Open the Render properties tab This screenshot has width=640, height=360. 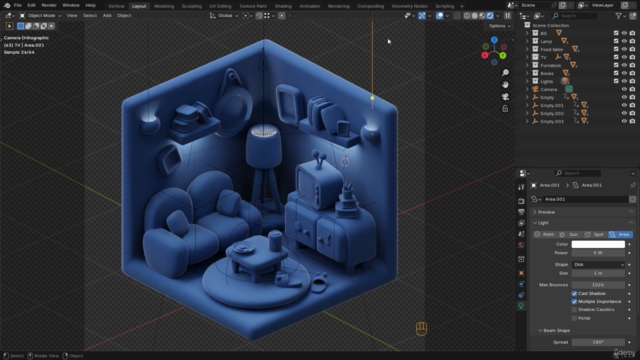pyautogui.click(x=521, y=201)
